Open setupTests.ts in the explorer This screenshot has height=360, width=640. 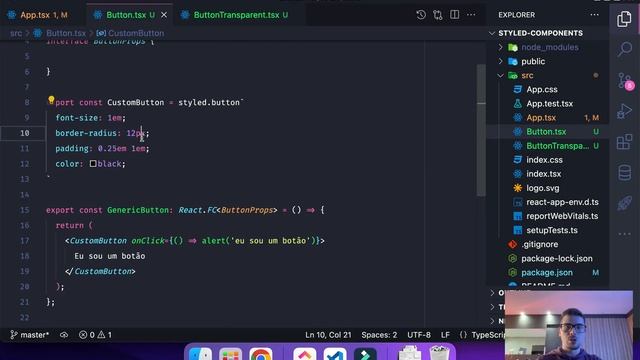tap(552, 230)
